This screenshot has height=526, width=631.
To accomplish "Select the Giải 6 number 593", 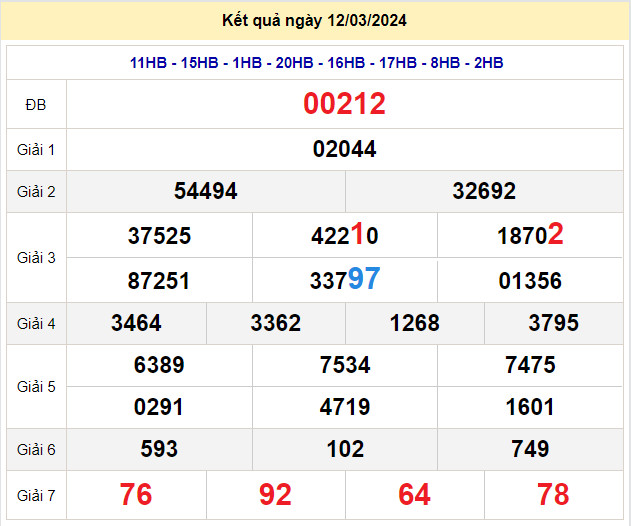I will click(x=159, y=449).
